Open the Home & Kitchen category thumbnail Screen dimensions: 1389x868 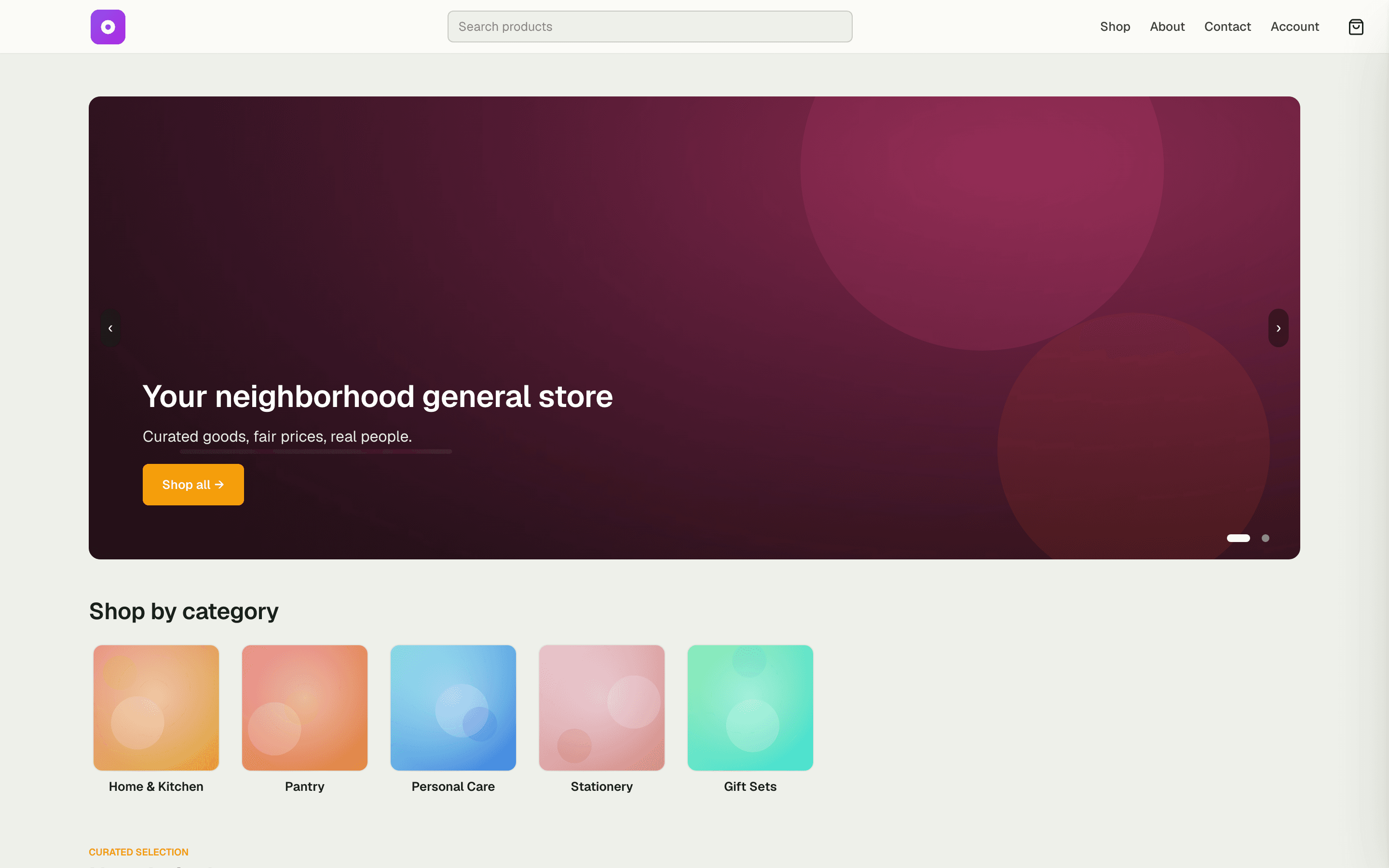[x=156, y=707]
